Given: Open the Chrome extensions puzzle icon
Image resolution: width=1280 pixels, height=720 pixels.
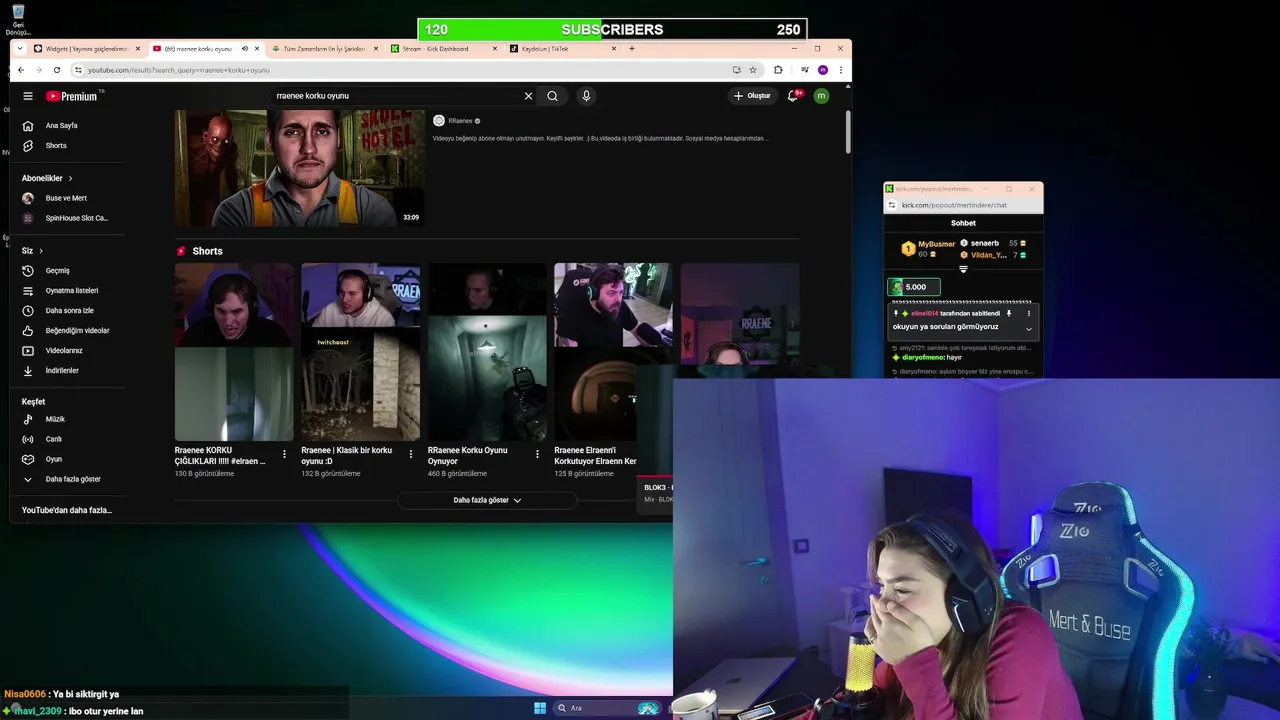Looking at the screenshot, I should click(x=778, y=70).
